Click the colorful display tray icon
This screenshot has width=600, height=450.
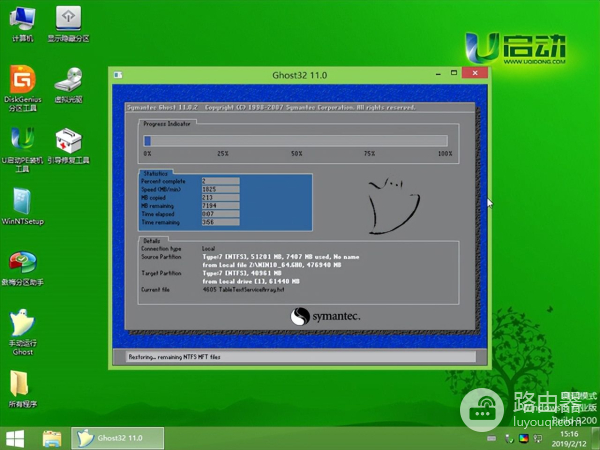(524, 439)
